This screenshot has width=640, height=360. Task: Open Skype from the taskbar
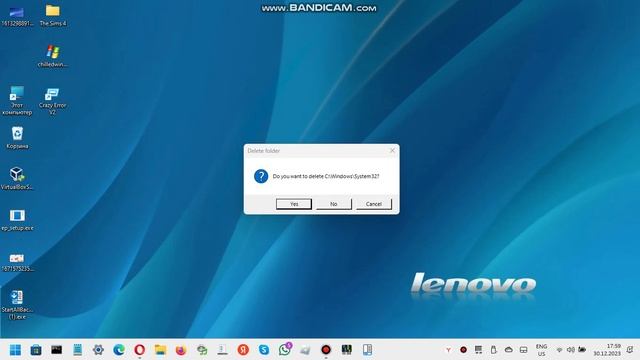[x=264, y=350]
